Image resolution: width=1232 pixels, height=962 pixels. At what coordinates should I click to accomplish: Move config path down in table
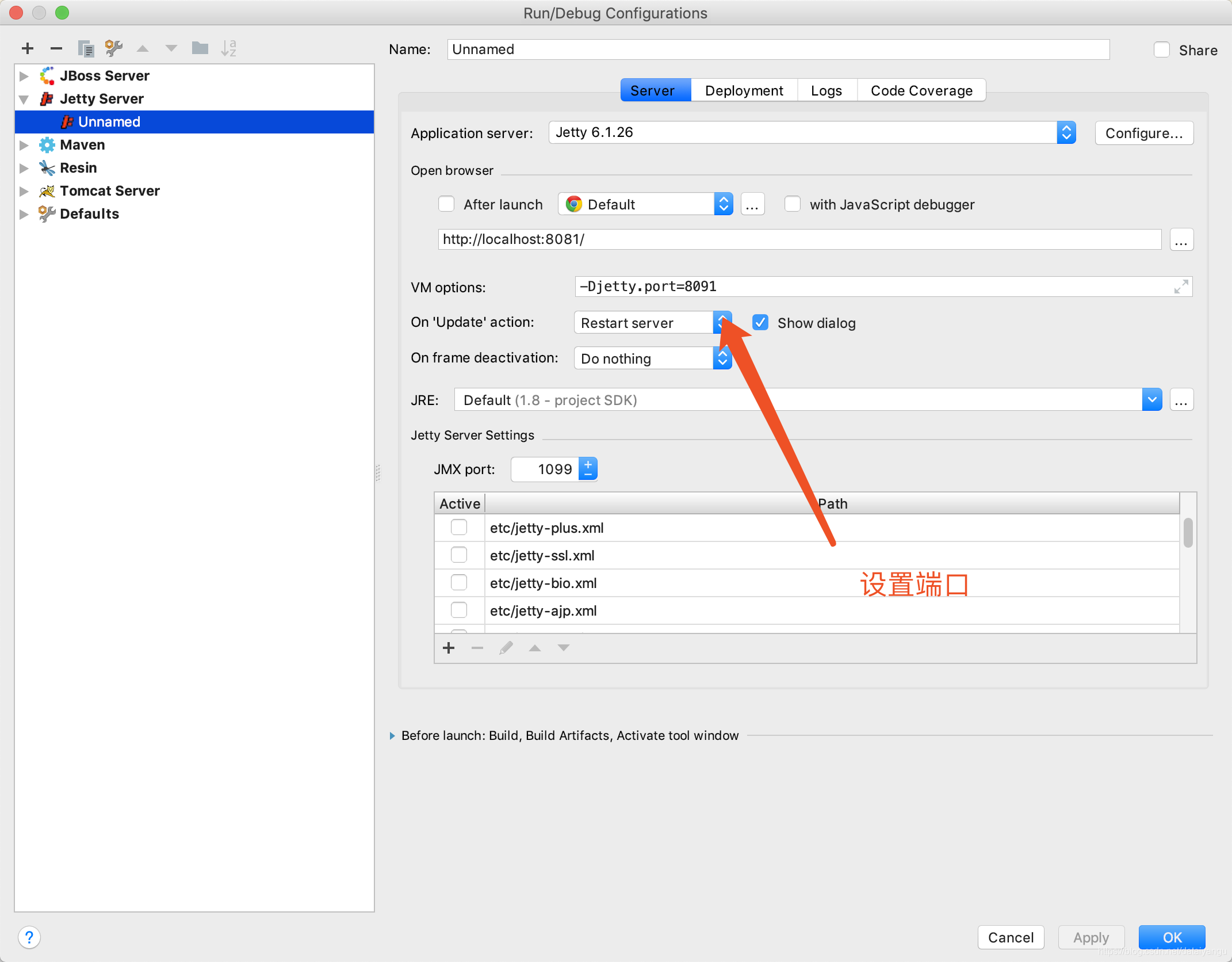coord(564,648)
